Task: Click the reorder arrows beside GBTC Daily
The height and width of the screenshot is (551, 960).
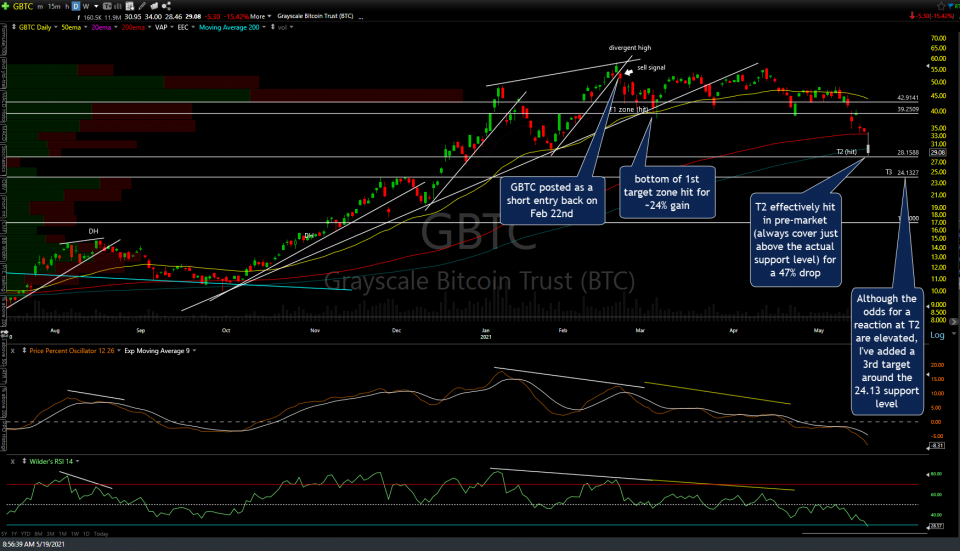Action: (13, 27)
